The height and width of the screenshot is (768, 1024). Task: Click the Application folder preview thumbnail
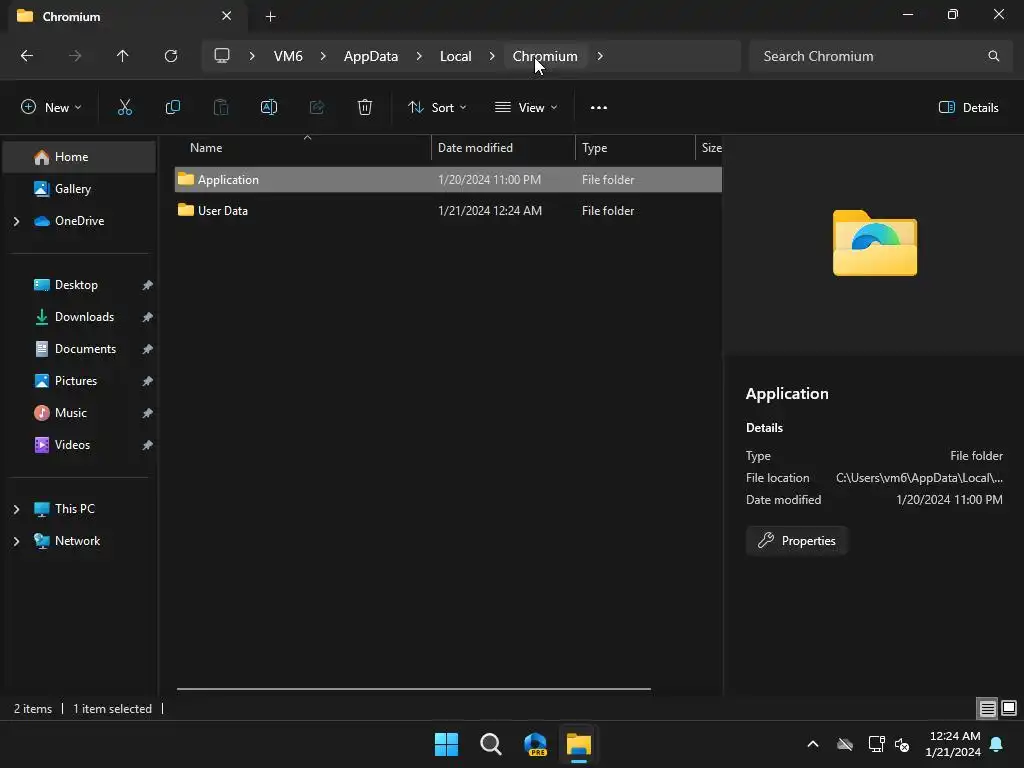874,243
